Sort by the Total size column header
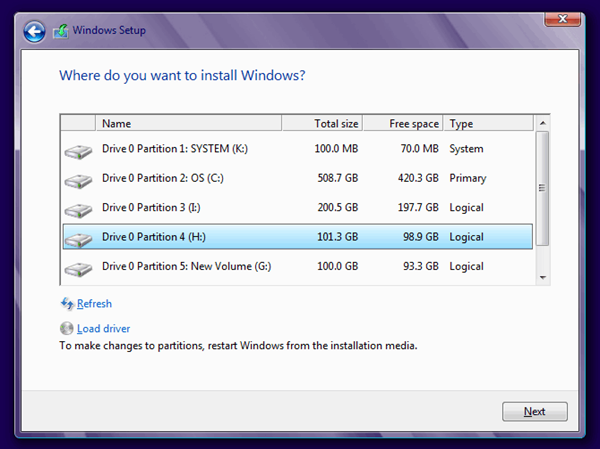This screenshot has width=600, height=449. coord(322,123)
